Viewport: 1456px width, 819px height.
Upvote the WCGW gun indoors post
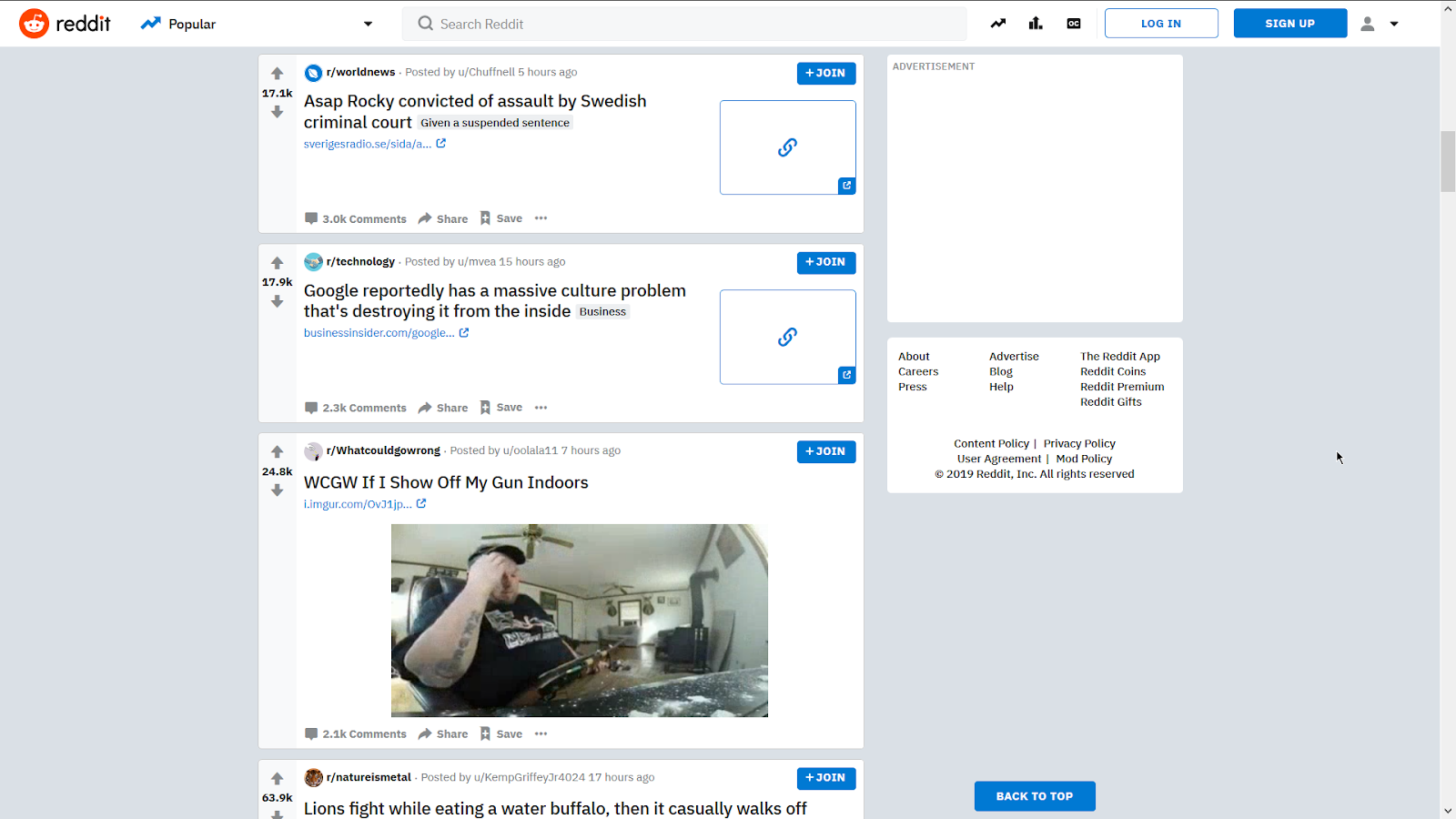[278, 452]
